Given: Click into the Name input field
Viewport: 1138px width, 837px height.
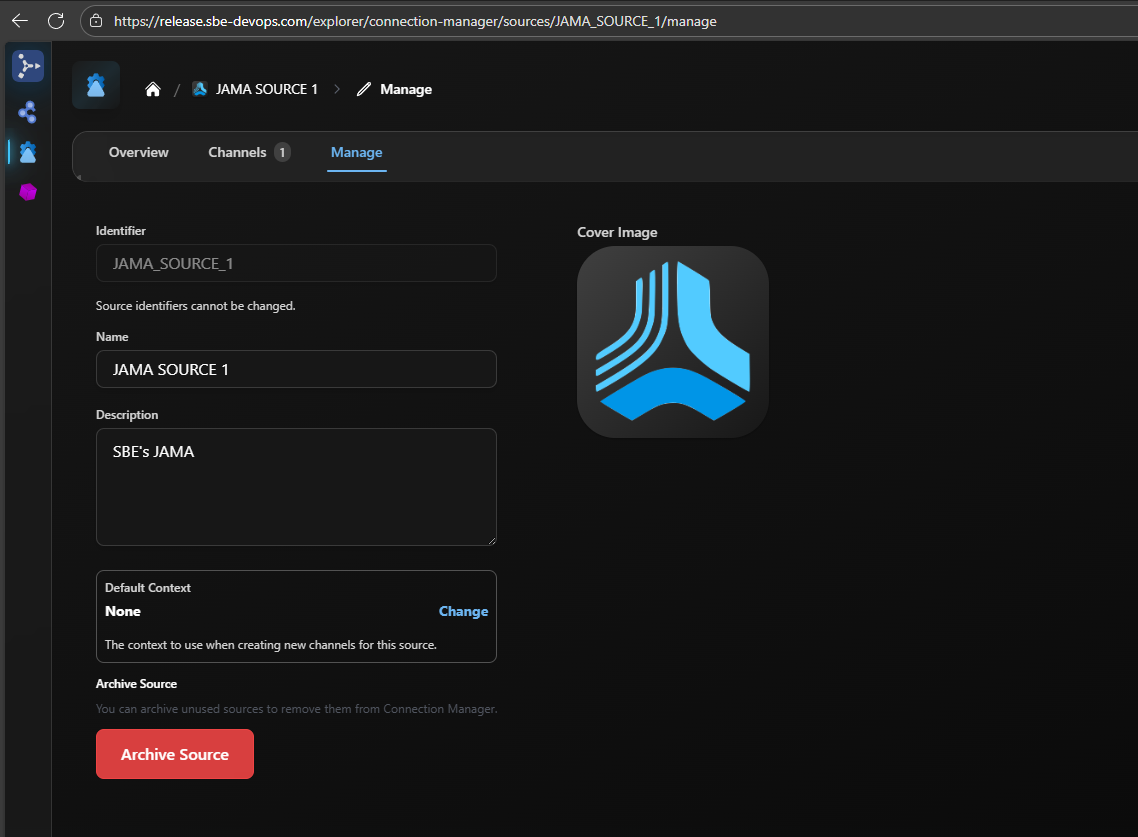Looking at the screenshot, I should pyautogui.click(x=296, y=369).
